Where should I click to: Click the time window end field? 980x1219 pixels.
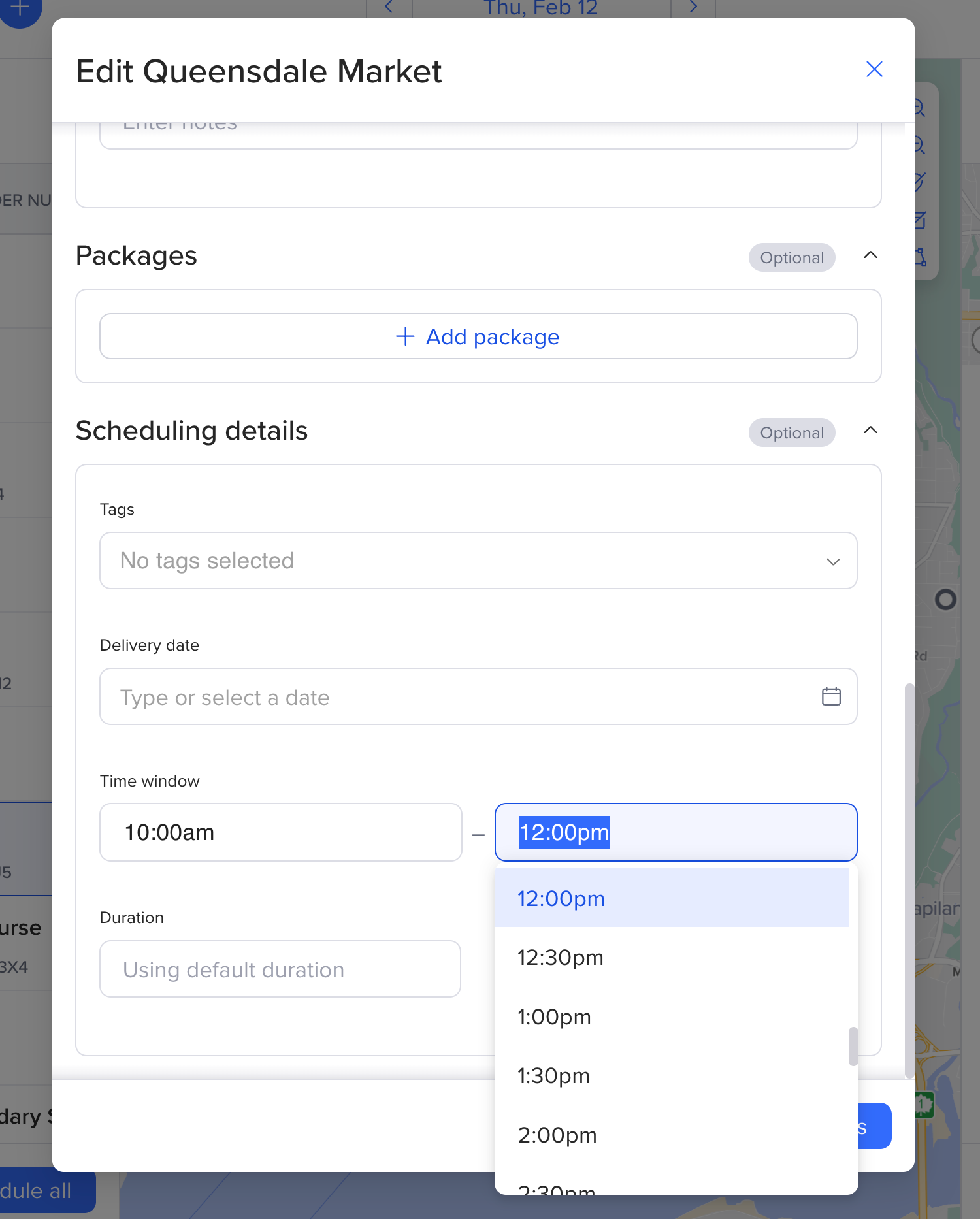(x=676, y=833)
